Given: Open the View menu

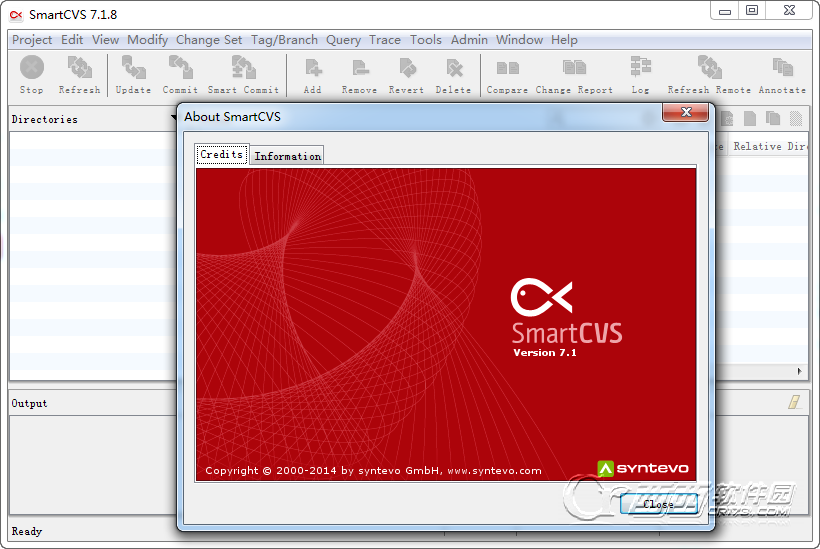Looking at the screenshot, I should coord(106,40).
